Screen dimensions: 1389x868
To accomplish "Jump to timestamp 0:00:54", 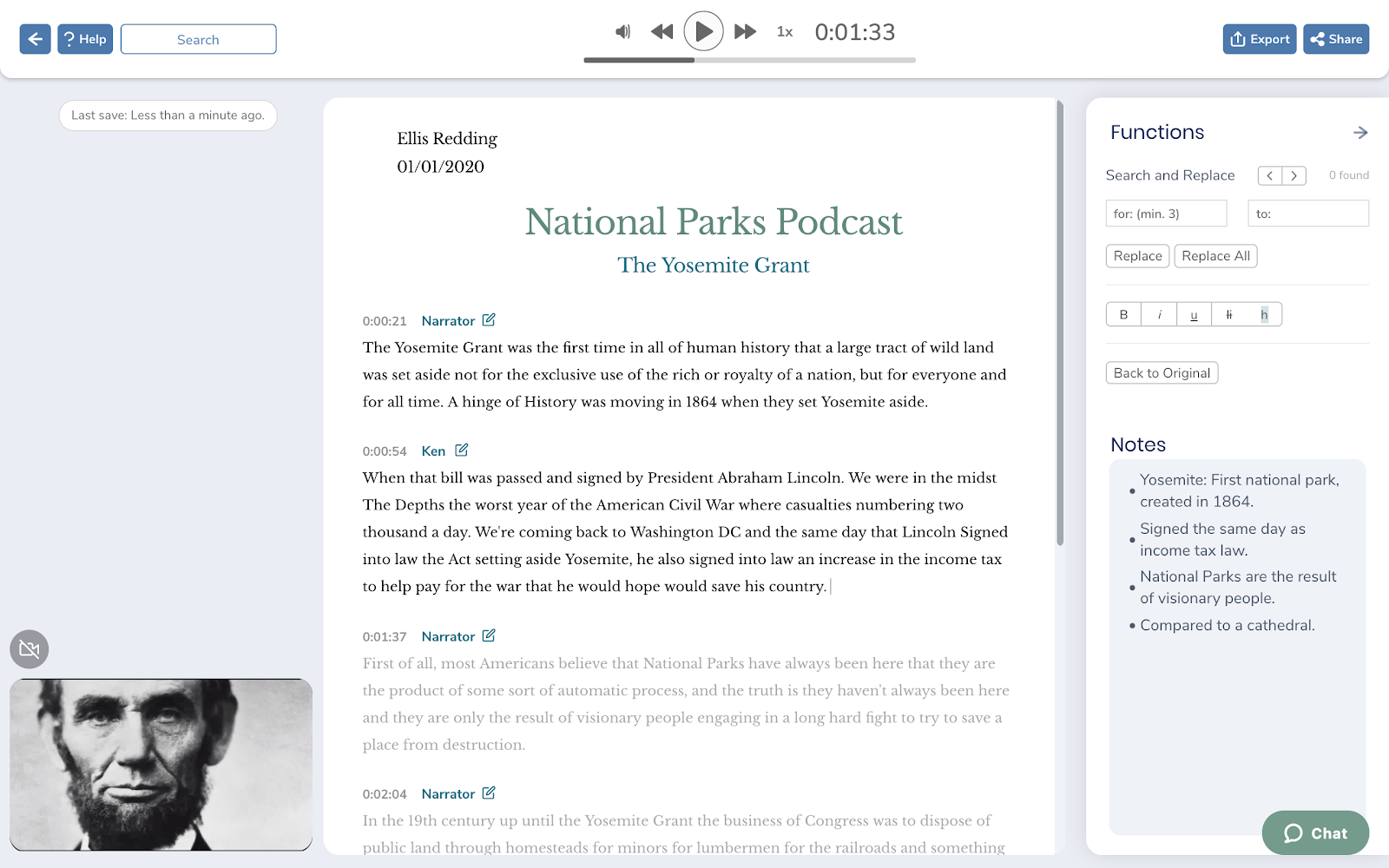I will point(385,451).
